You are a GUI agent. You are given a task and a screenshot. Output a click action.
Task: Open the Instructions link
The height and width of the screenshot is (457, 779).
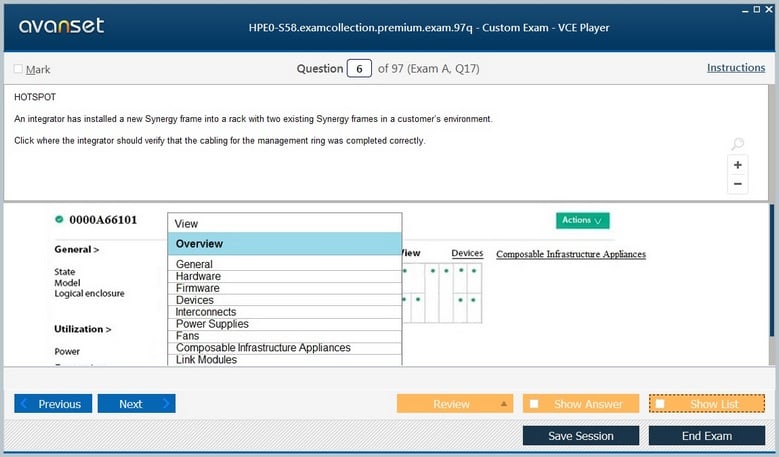click(736, 68)
